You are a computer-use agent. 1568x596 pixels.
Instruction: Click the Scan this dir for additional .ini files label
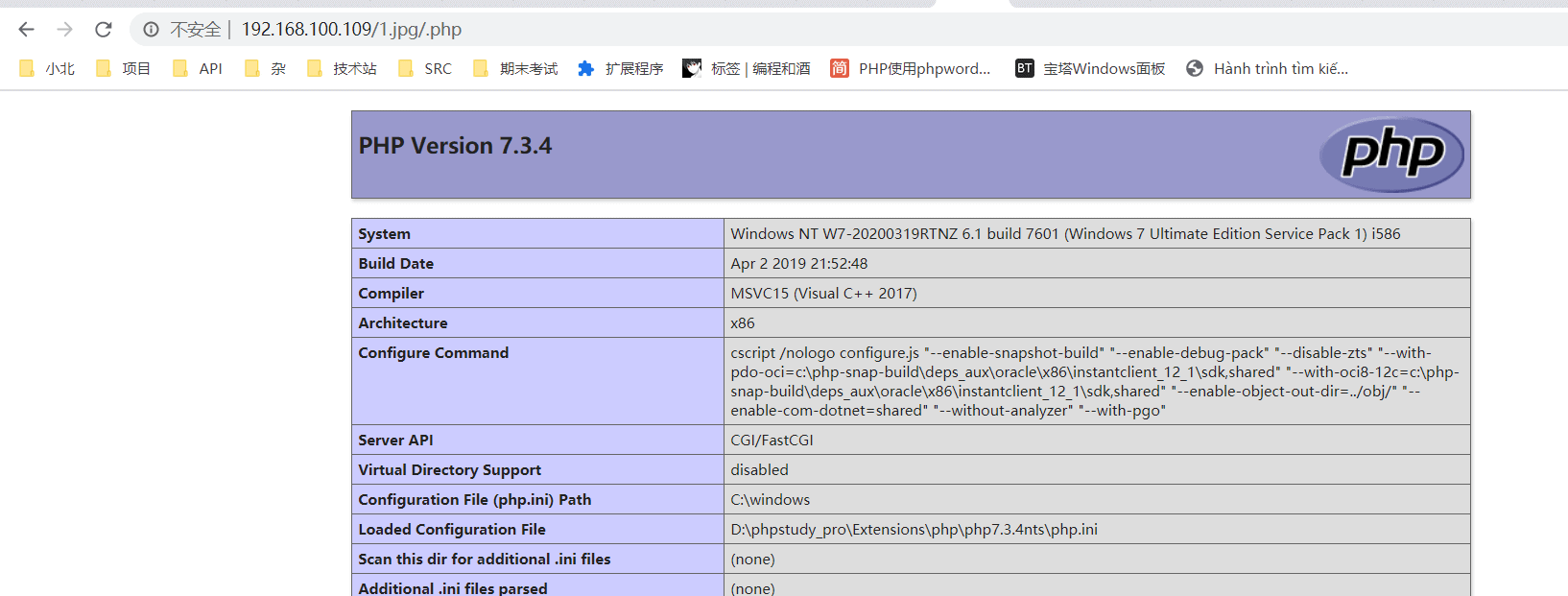click(x=485, y=560)
